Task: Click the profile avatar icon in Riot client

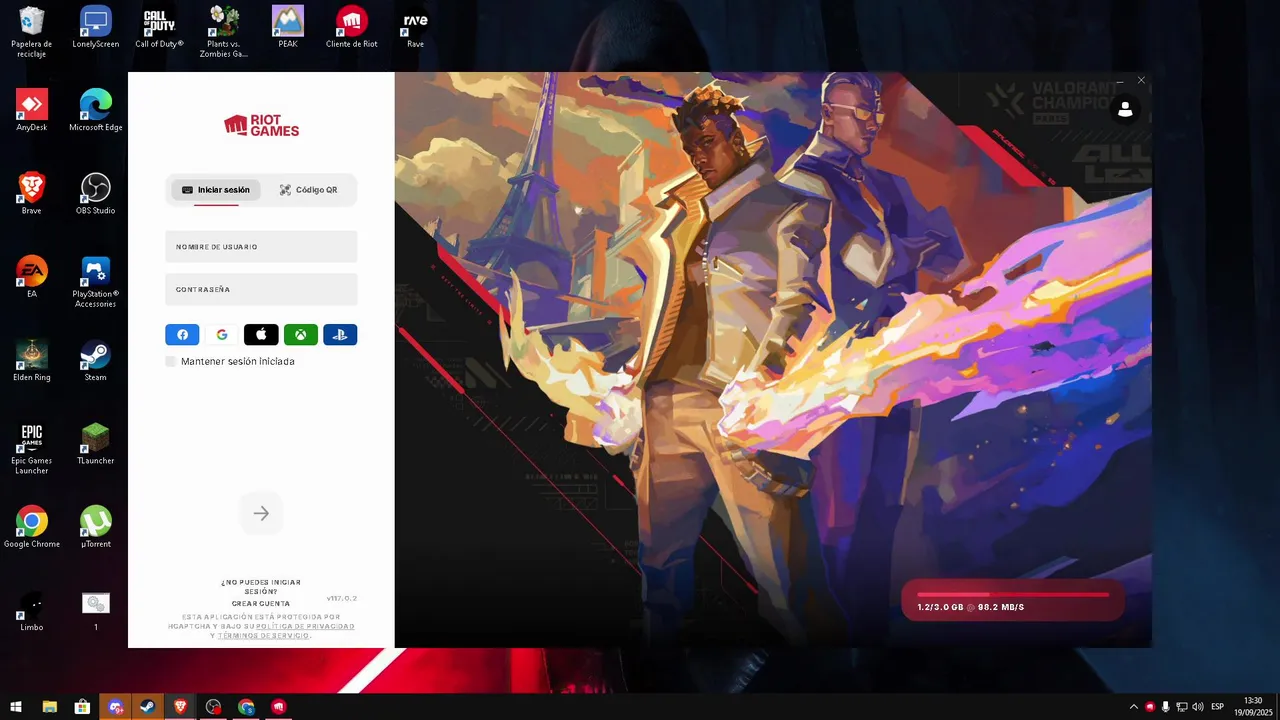Action: pyautogui.click(x=1125, y=110)
